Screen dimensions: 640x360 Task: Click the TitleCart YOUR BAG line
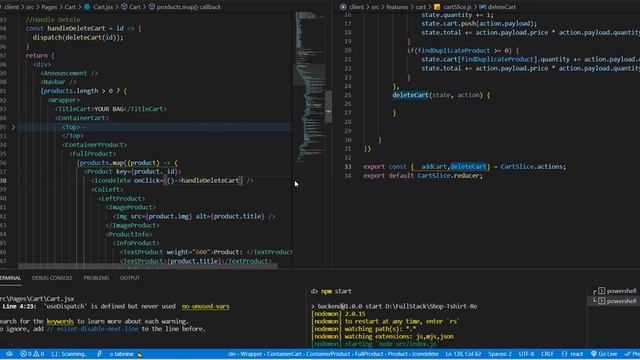[x=111, y=109]
